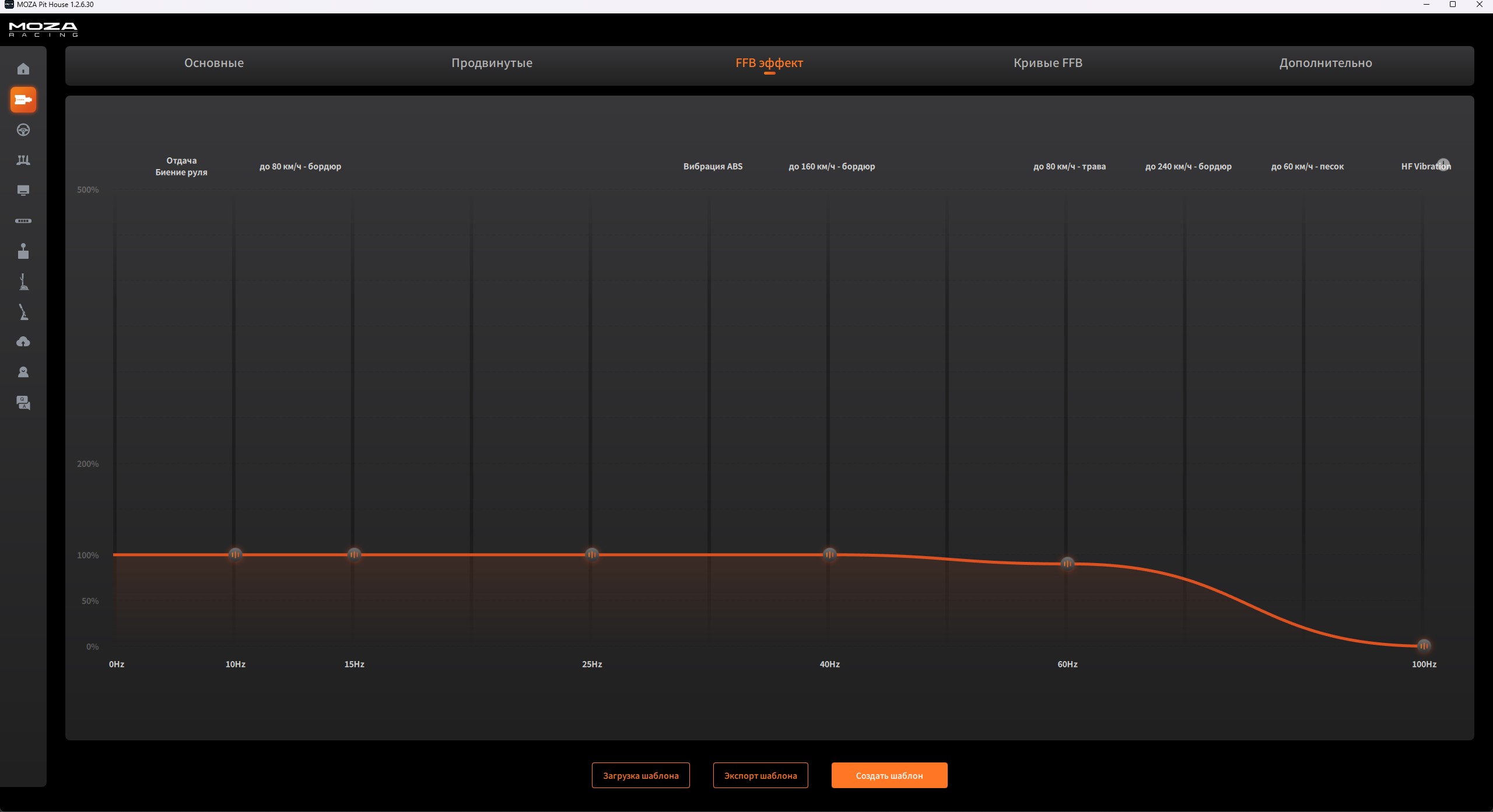Screen dimensions: 1493x812
Task: Click the Вибрация ABS label
Action: point(713,167)
